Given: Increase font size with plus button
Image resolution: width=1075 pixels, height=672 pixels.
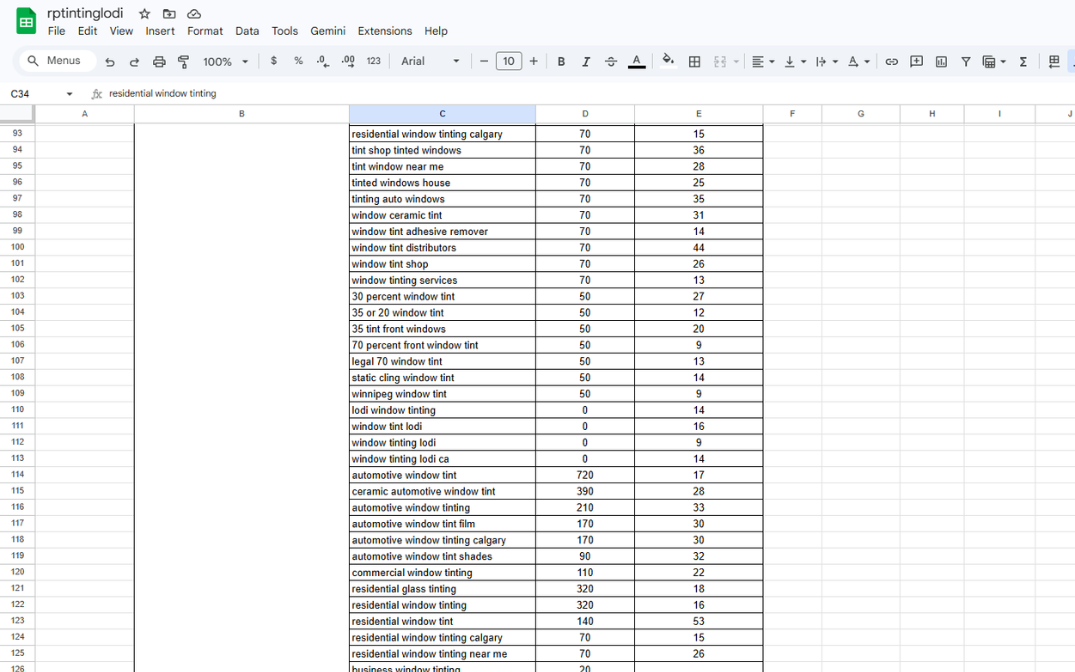Looking at the screenshot, I should click(x=534, y=62).
